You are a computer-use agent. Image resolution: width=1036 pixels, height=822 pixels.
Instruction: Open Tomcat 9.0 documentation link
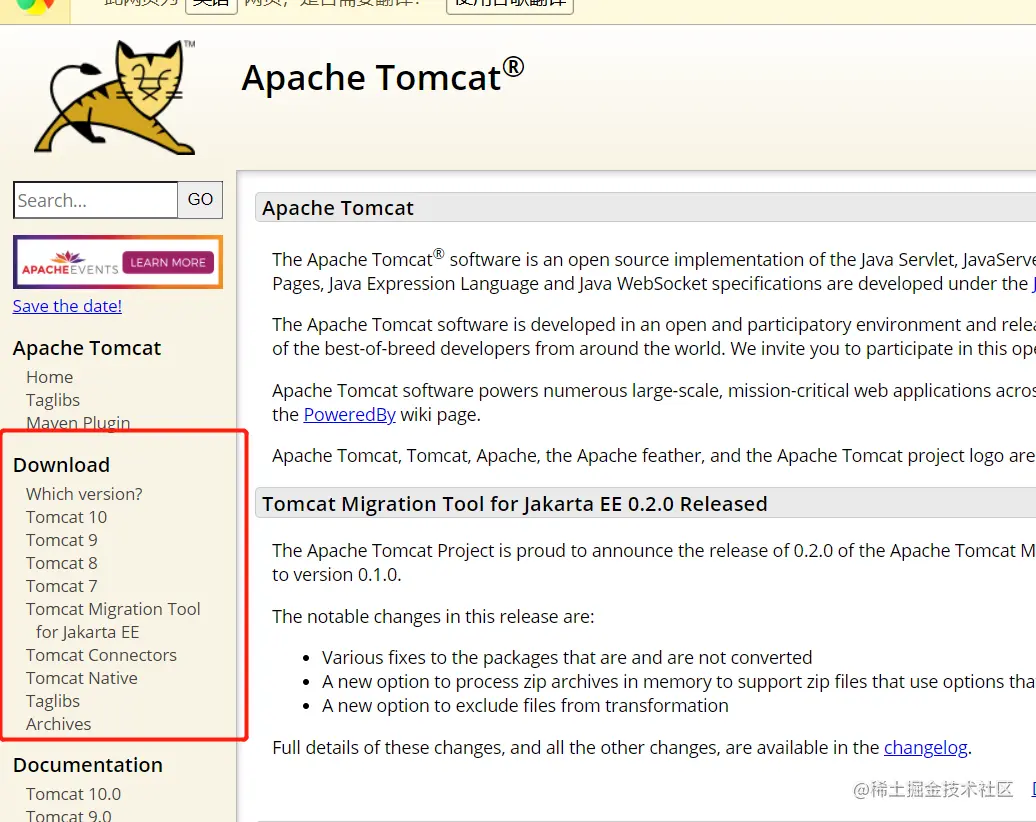pyautogui.click(x=69, y=815)
